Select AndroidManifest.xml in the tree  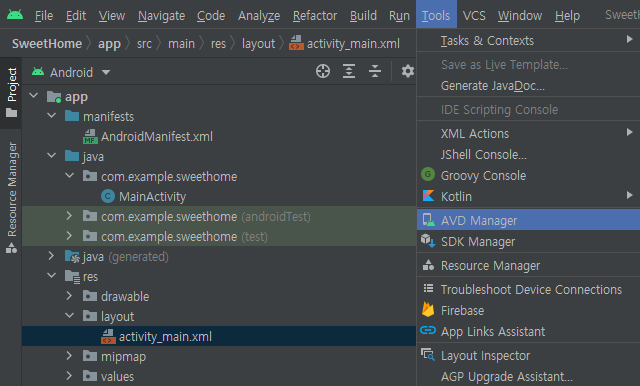[157, 137]
